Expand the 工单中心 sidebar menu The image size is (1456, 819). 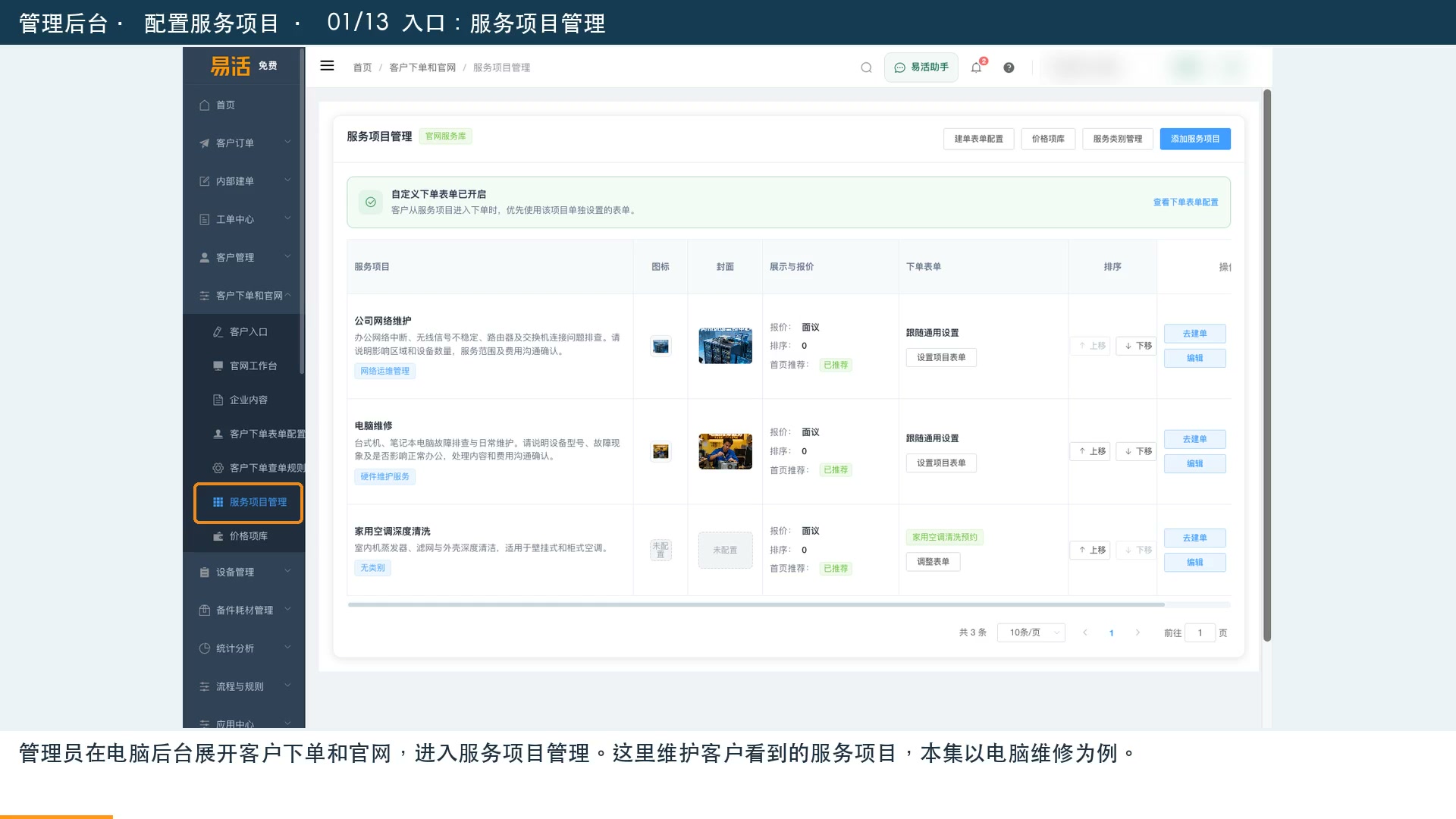point(243,219)
